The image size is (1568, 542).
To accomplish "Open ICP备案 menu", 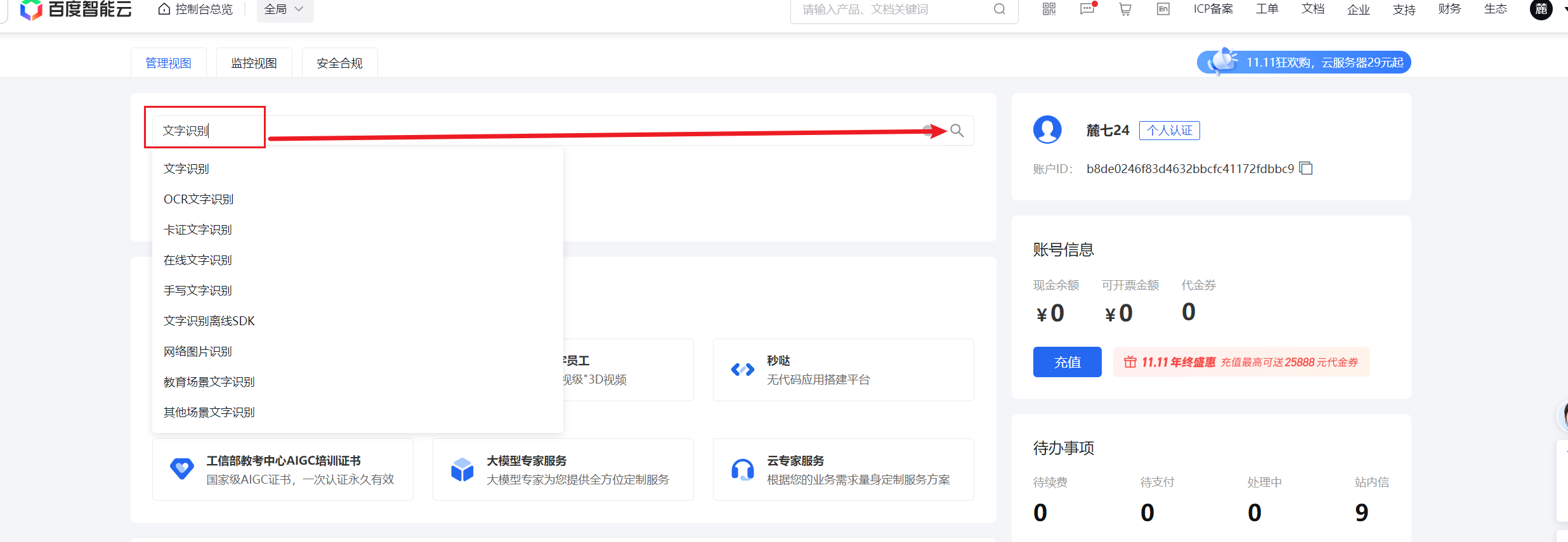I will (1213, 9).
